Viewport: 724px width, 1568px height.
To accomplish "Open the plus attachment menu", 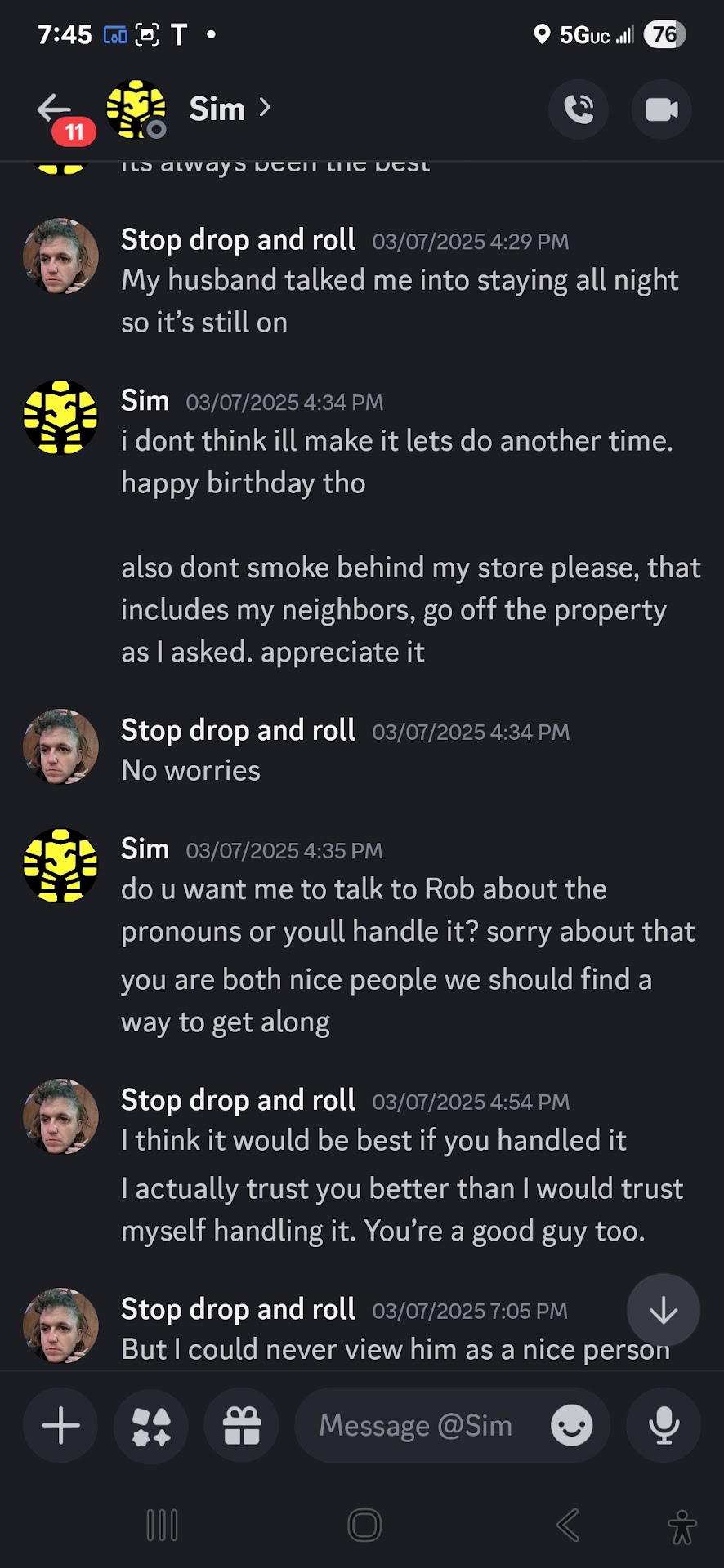I will coord(60,1425).
